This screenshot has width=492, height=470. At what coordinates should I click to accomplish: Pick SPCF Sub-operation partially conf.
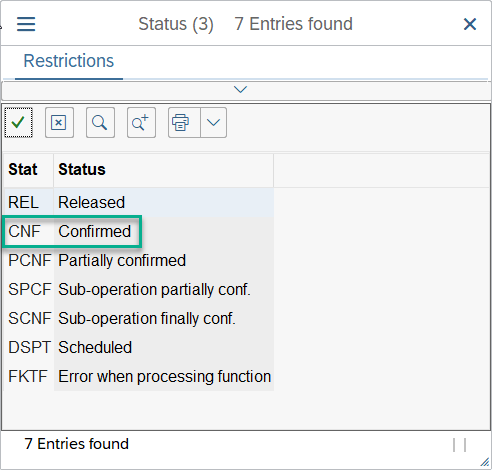click(x=139, y=289)
